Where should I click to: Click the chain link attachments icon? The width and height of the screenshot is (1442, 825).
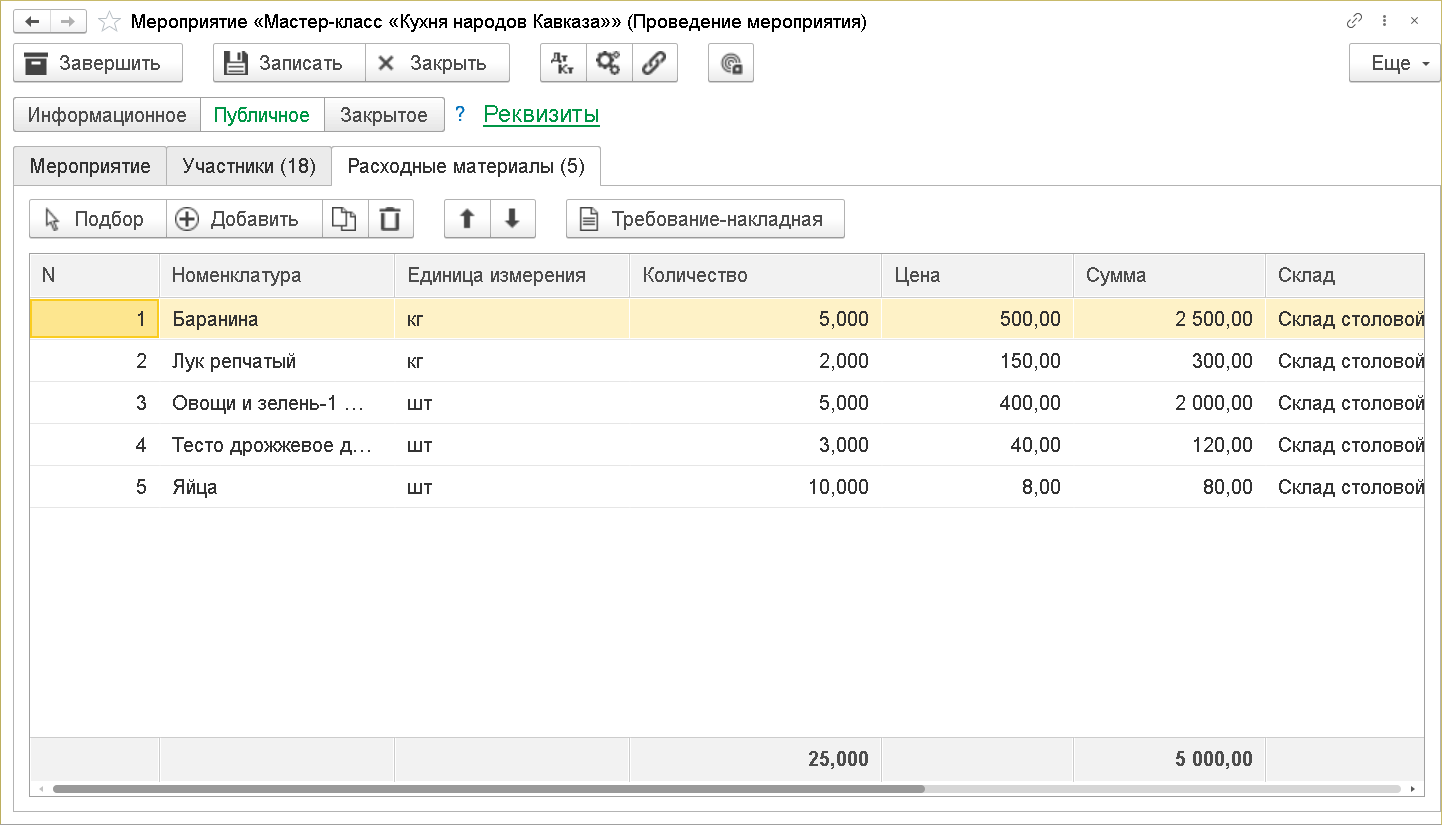point(654,63)
